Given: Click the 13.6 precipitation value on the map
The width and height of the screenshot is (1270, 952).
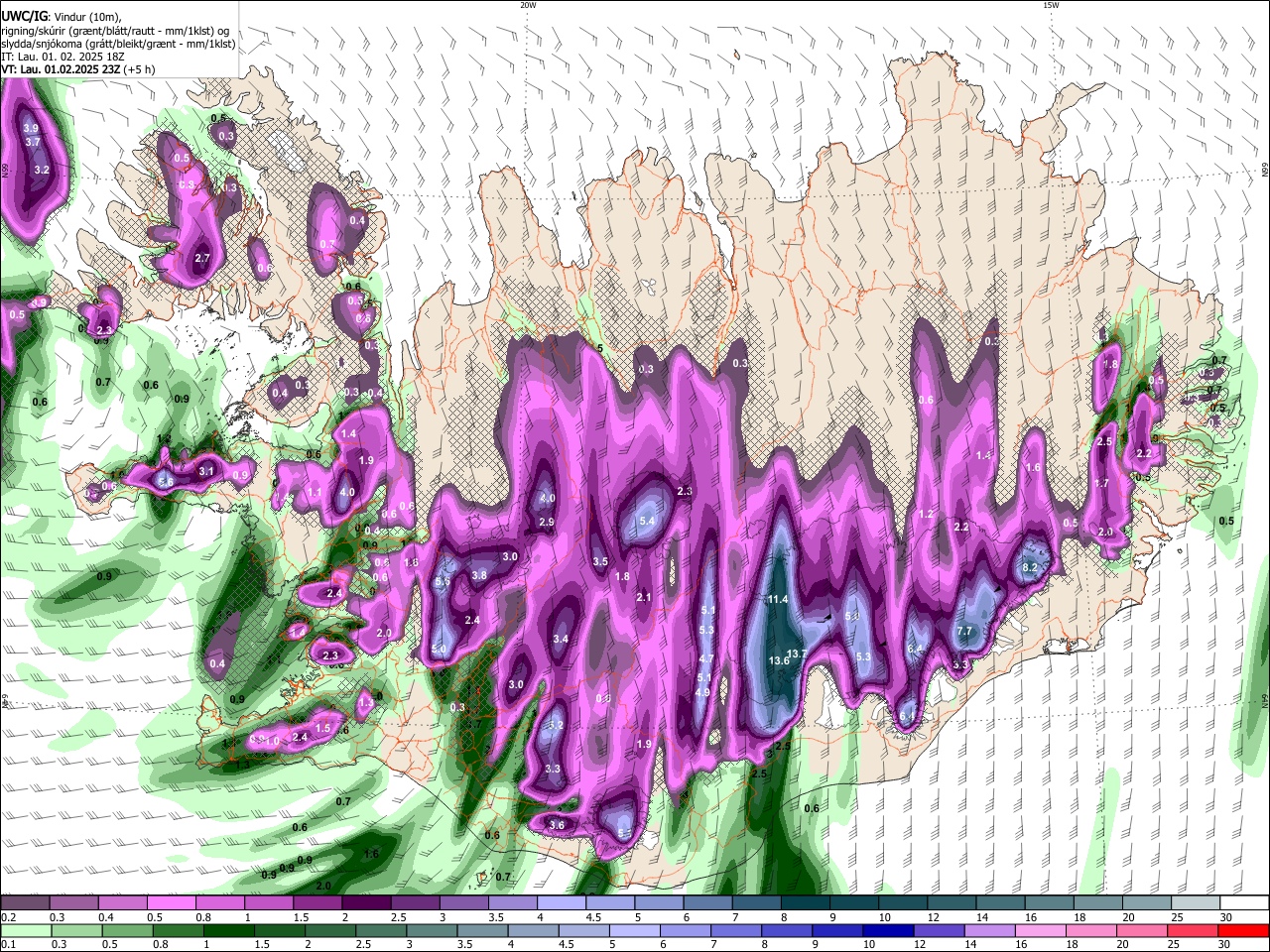Looking at the screenshot, I should pos(779,659).
